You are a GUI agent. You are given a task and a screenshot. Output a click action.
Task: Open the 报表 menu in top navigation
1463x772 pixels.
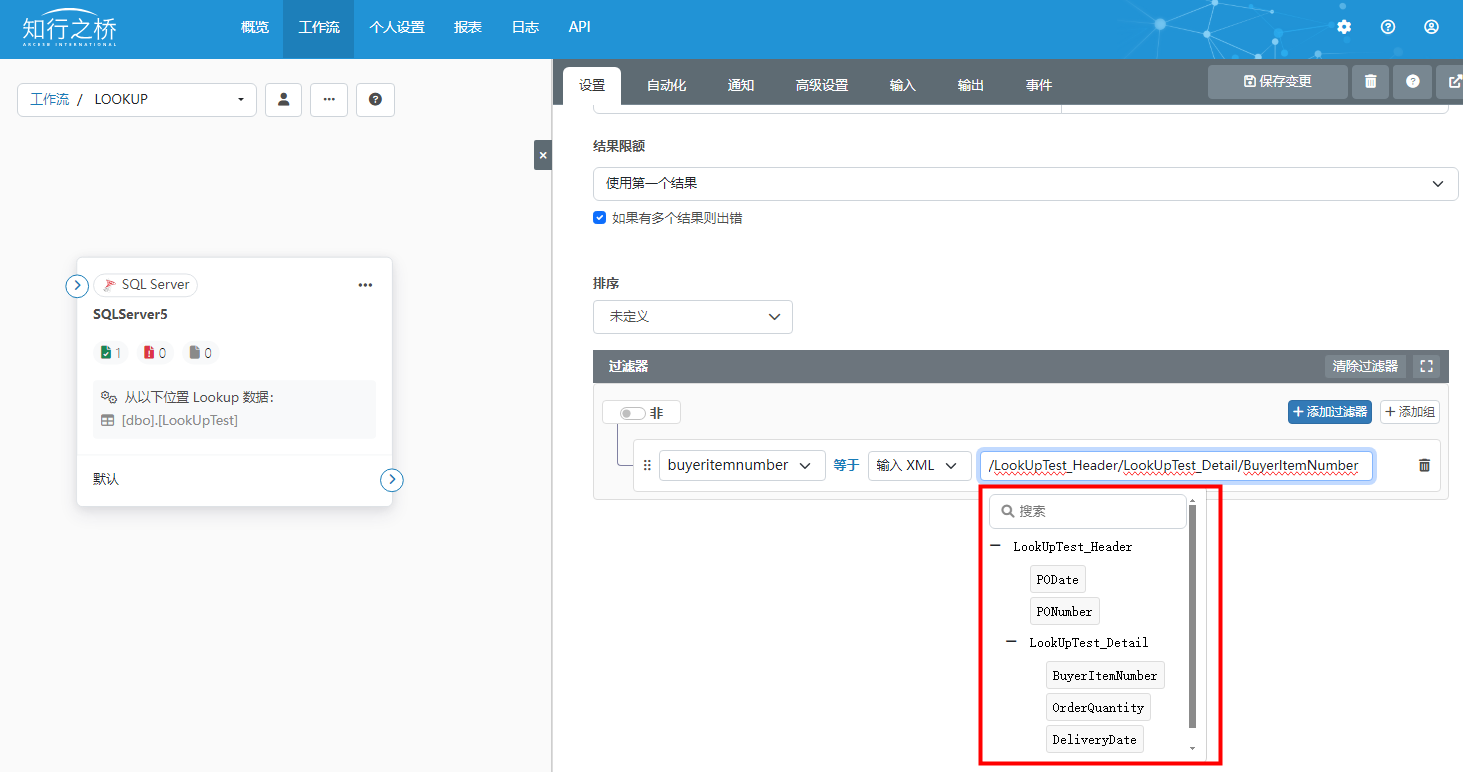(467, 28)
